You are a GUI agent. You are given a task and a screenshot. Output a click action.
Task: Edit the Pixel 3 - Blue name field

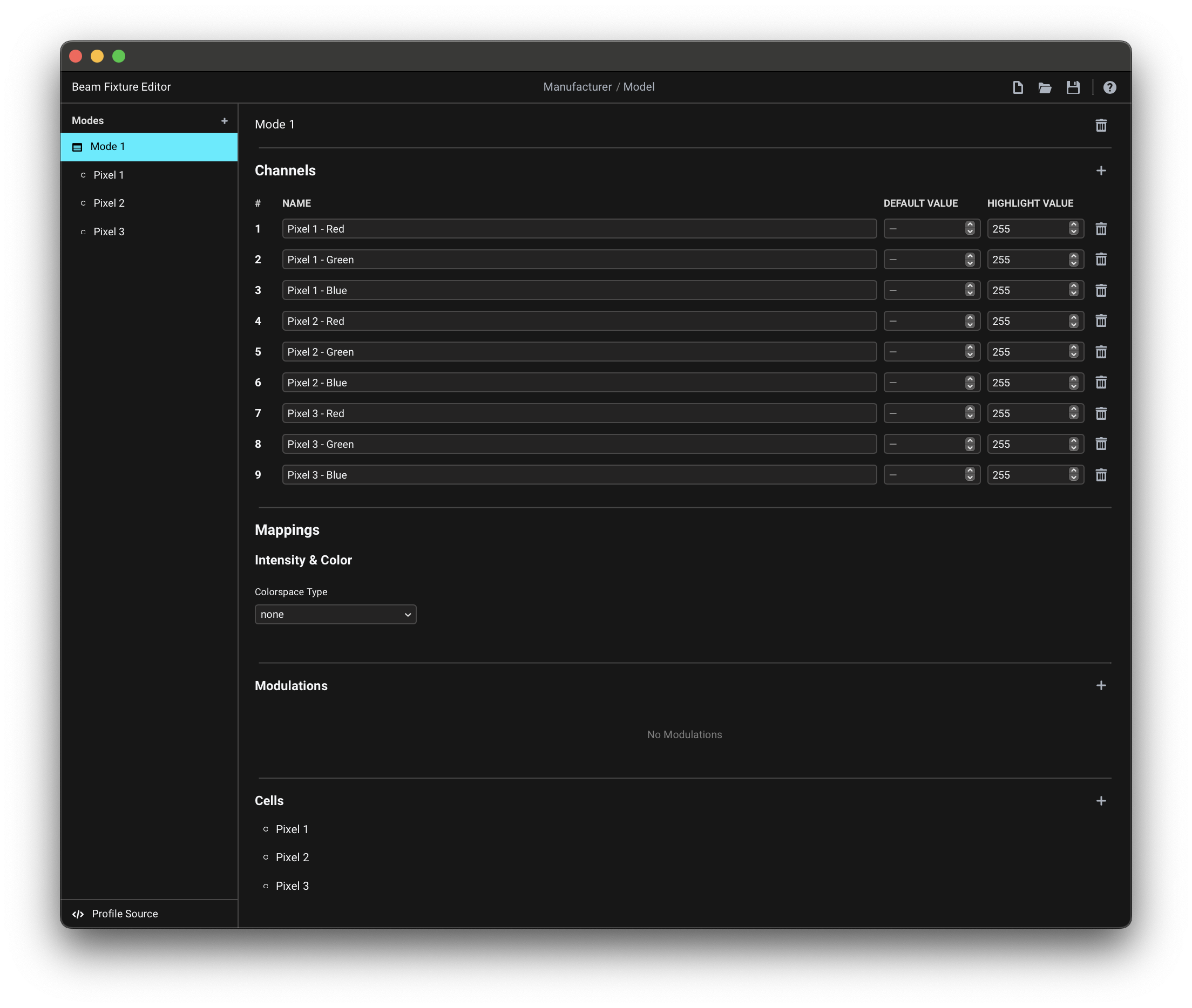[579, 475]
